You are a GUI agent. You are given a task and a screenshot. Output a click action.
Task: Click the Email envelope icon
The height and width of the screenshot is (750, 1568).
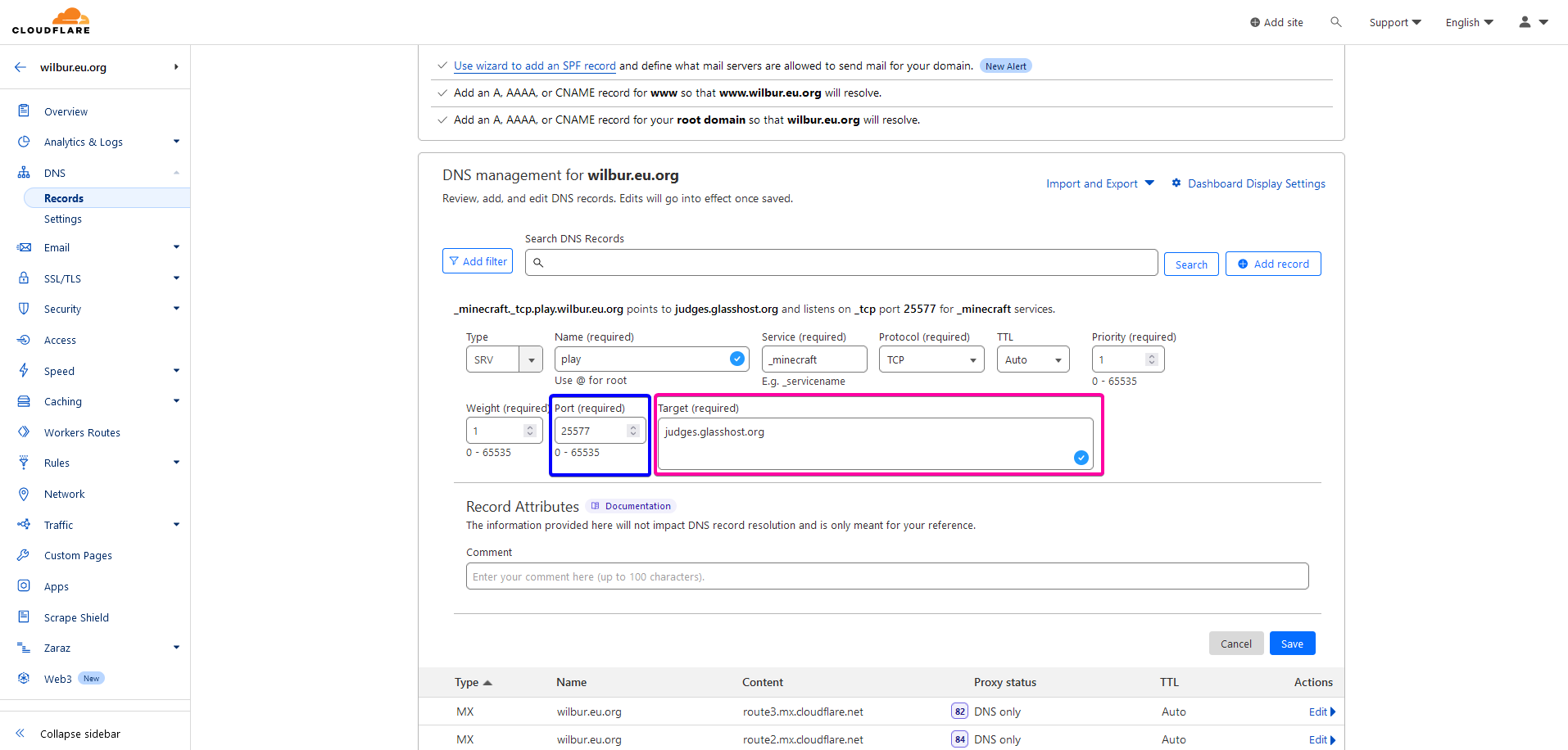(24, 247)
